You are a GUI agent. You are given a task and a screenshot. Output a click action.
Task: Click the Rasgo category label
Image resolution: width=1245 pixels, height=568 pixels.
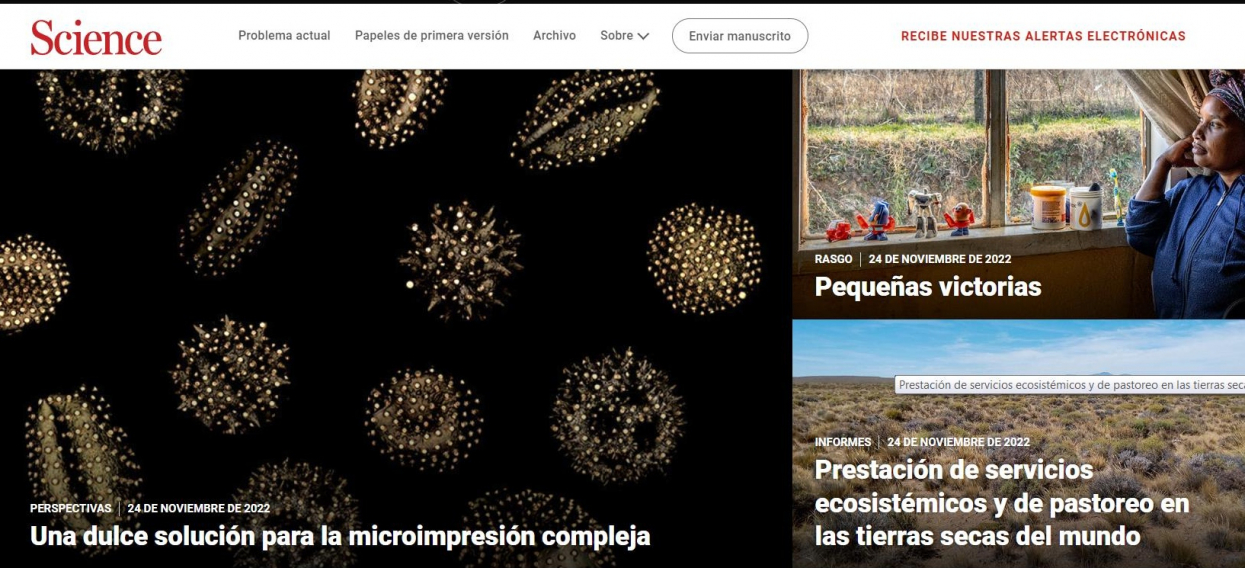(x=834, y=259)
